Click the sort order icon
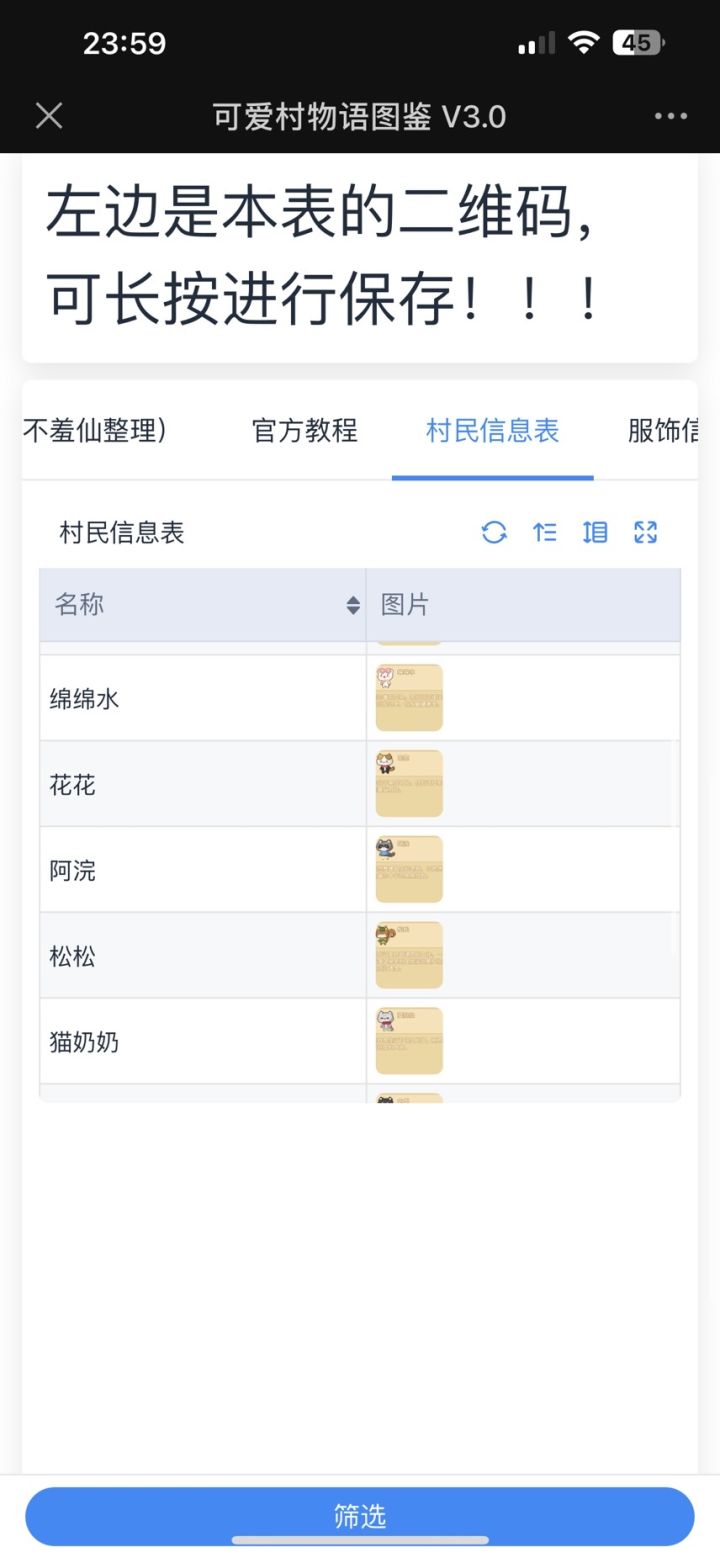 (x=545, y=532)
